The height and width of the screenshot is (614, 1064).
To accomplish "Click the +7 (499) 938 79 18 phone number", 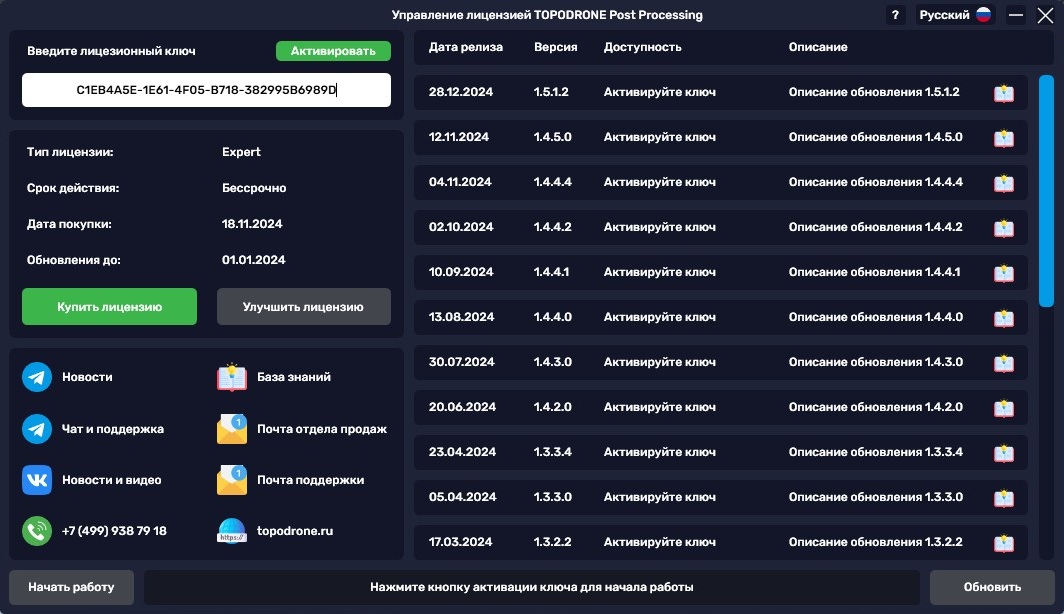I will pos(114,531).
